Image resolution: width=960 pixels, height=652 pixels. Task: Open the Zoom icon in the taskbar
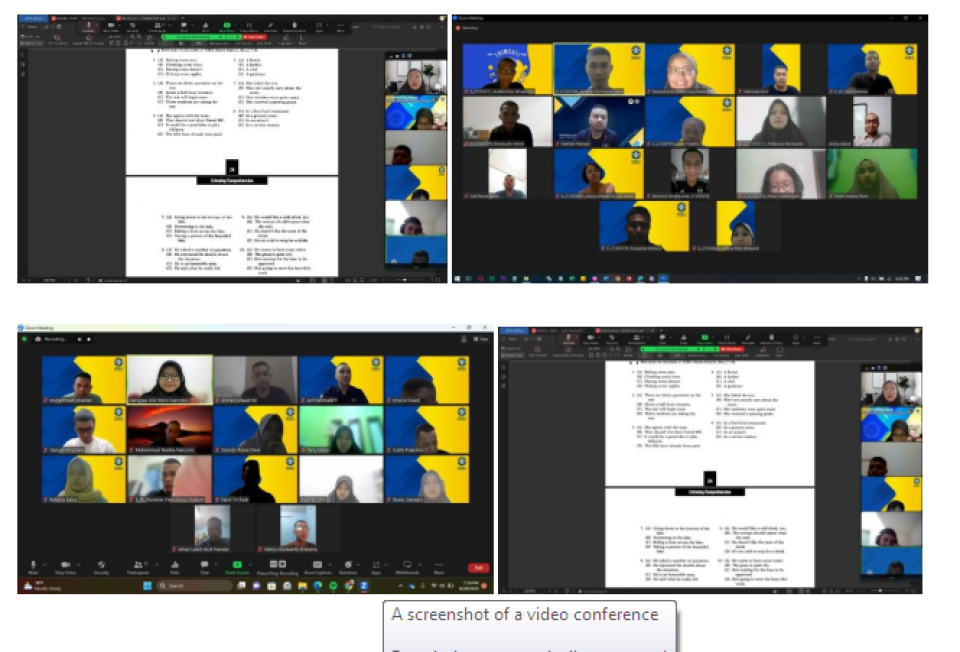point(364,586)
